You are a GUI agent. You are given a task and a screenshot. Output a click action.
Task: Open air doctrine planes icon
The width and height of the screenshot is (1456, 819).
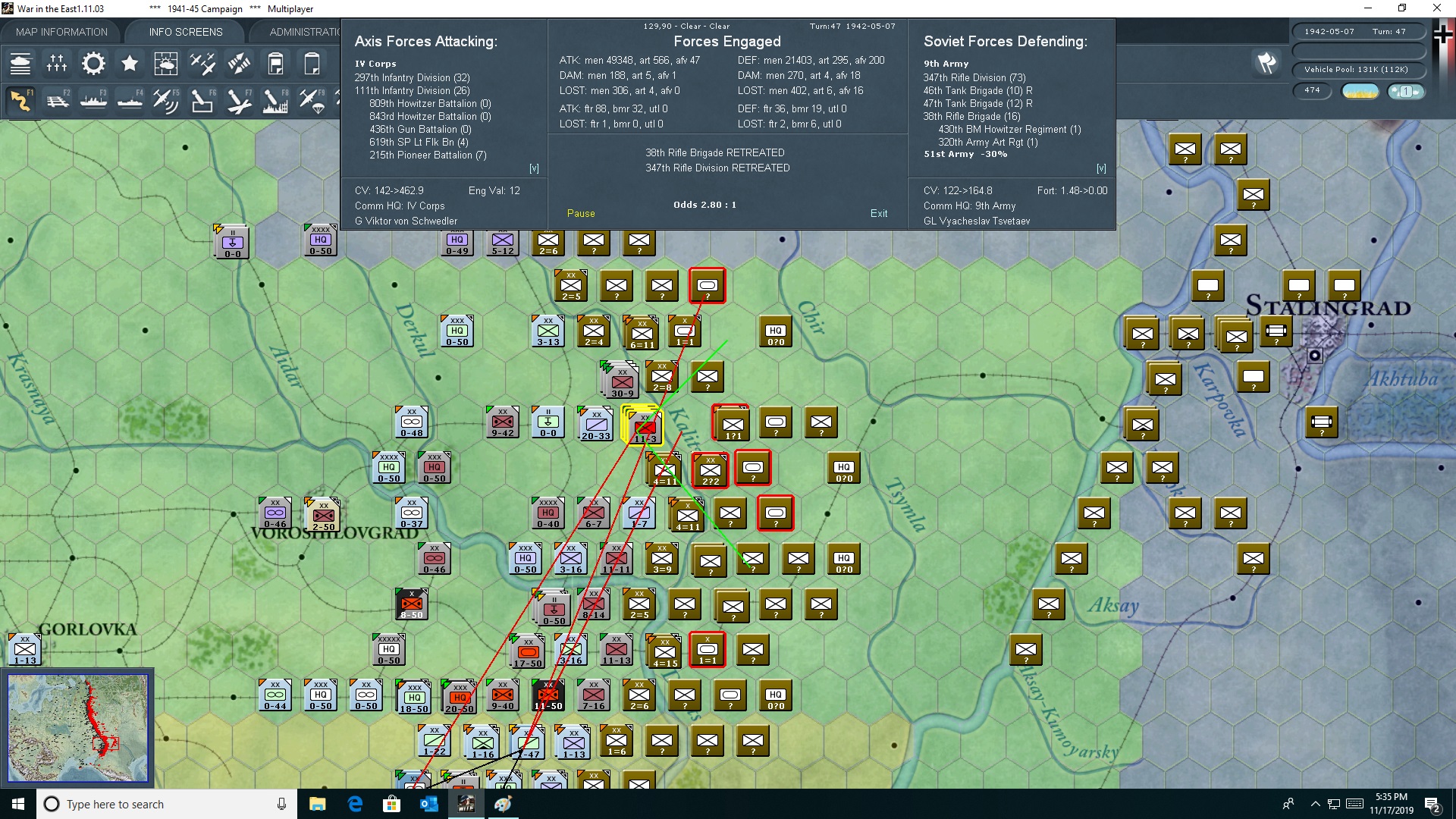[x=202, y=64]
